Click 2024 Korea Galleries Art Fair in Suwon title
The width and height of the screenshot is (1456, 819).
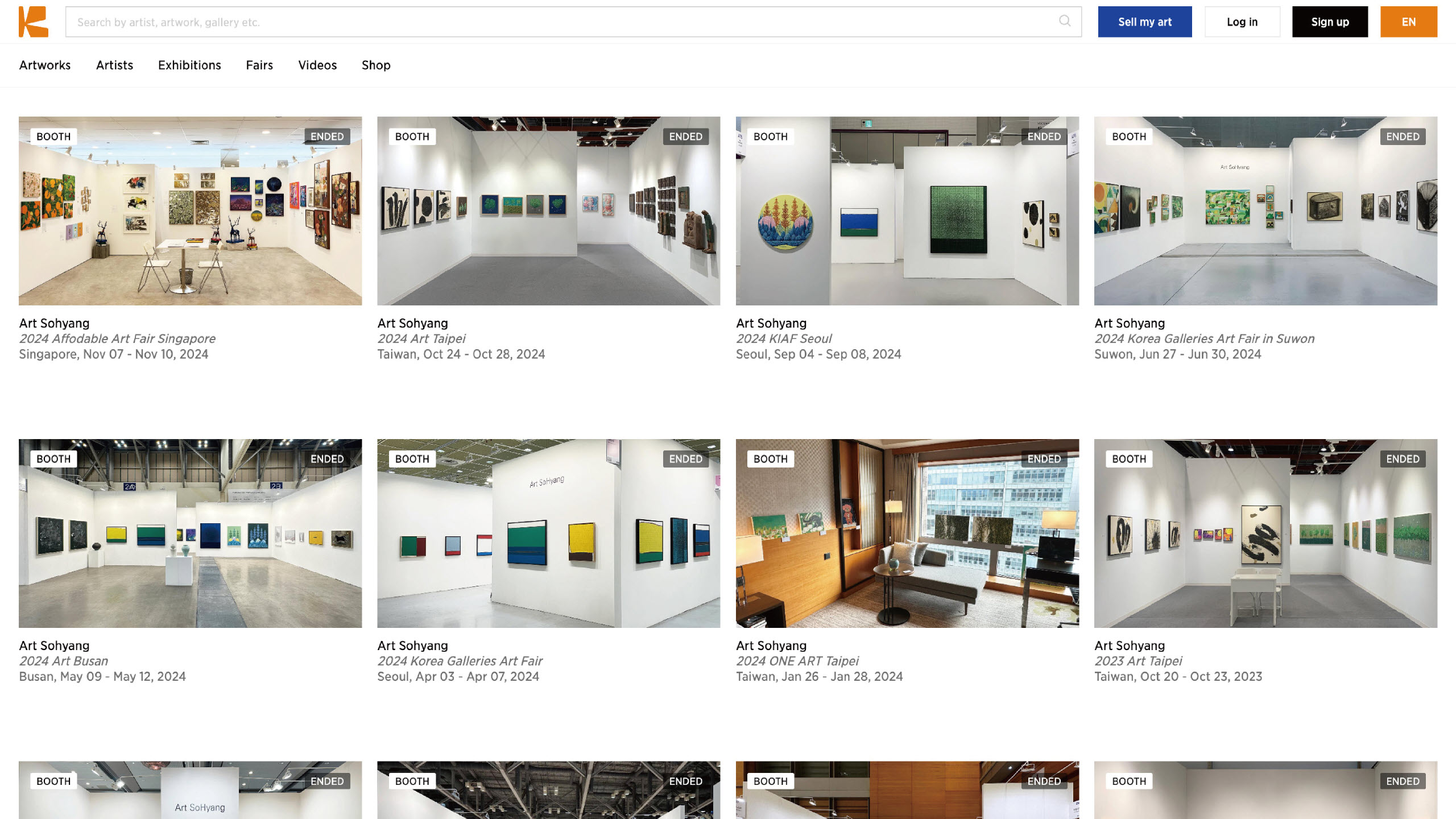click(1205, 338)
